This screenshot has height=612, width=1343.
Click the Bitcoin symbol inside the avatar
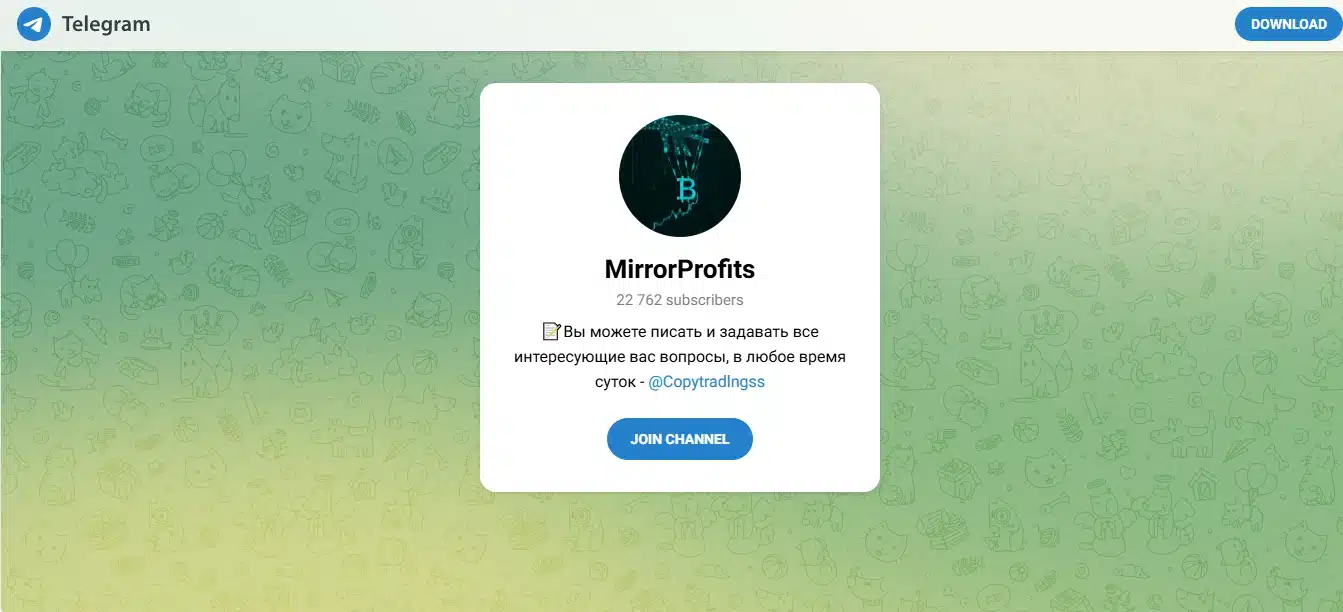tap(686, 188)
